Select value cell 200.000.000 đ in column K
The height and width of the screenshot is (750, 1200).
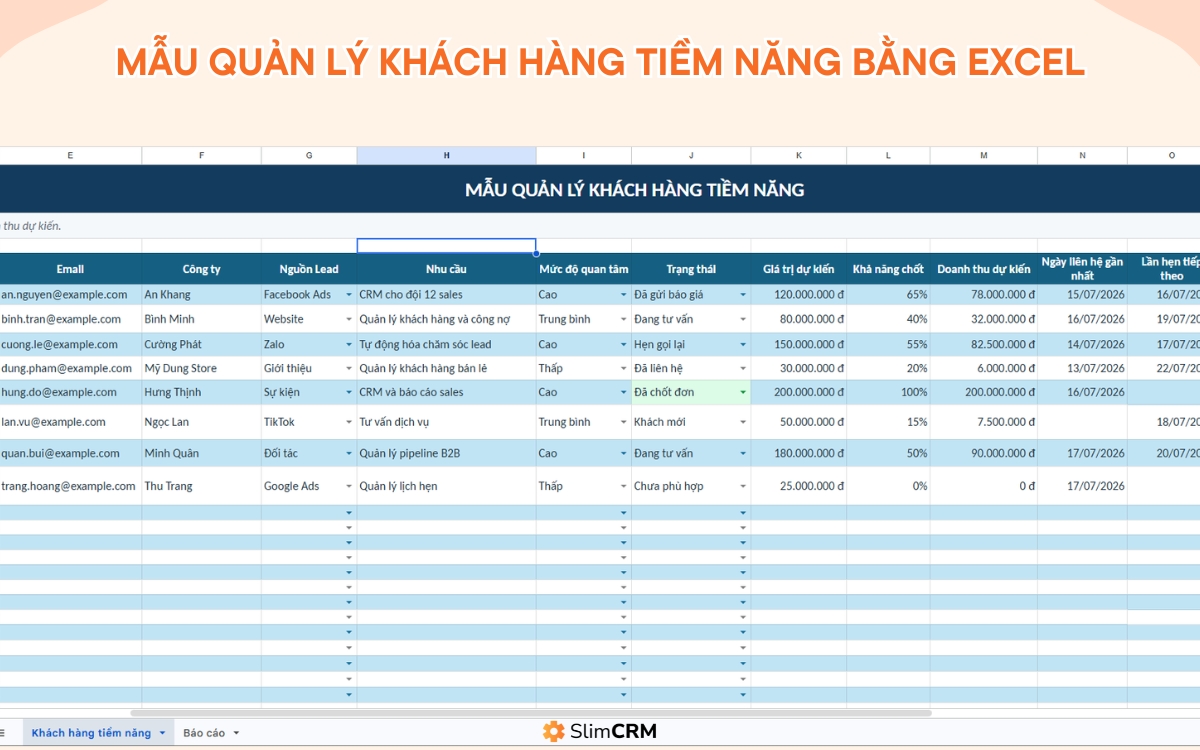point(799,392)
